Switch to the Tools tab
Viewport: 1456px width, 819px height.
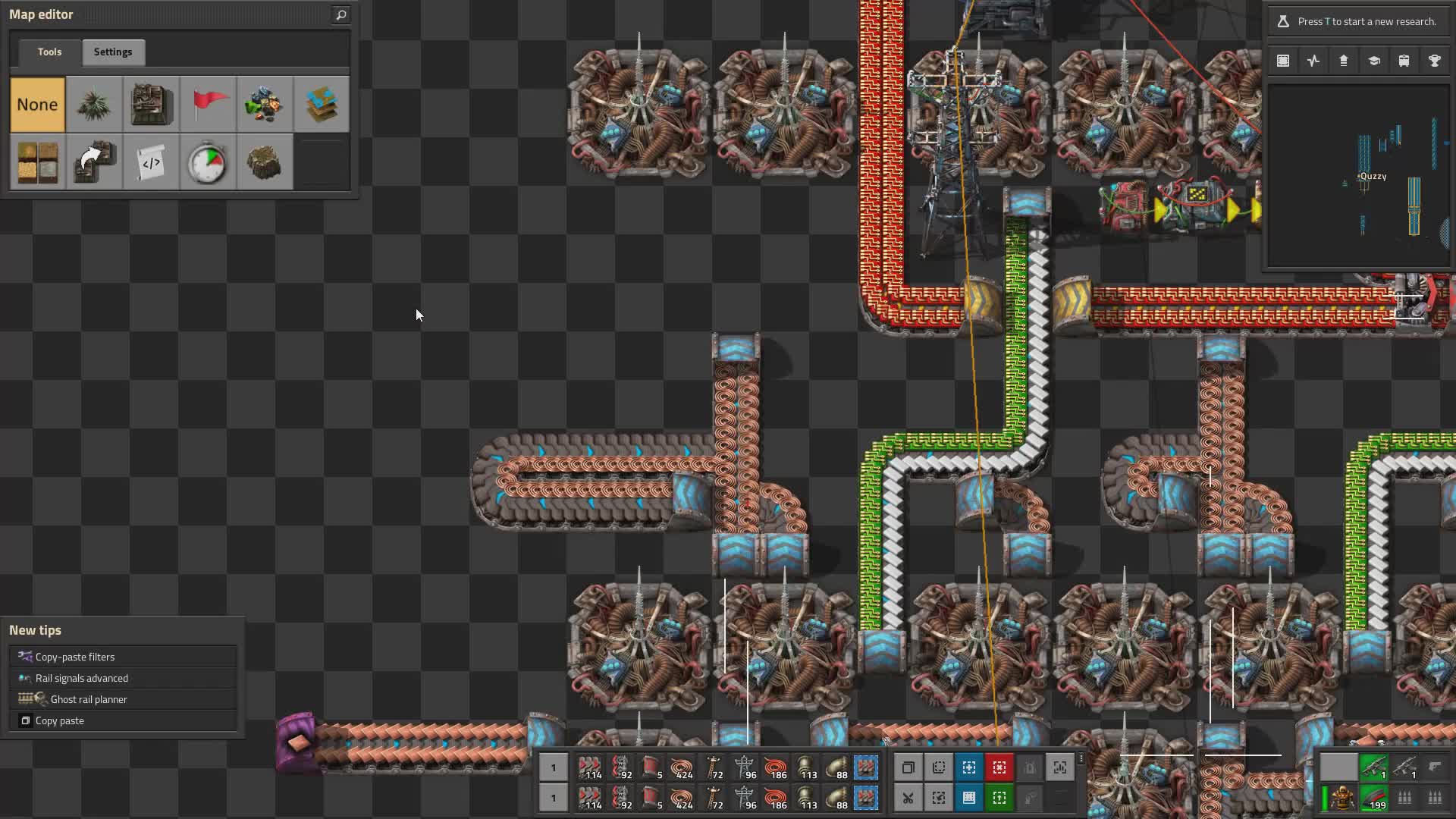pos(49,52)
